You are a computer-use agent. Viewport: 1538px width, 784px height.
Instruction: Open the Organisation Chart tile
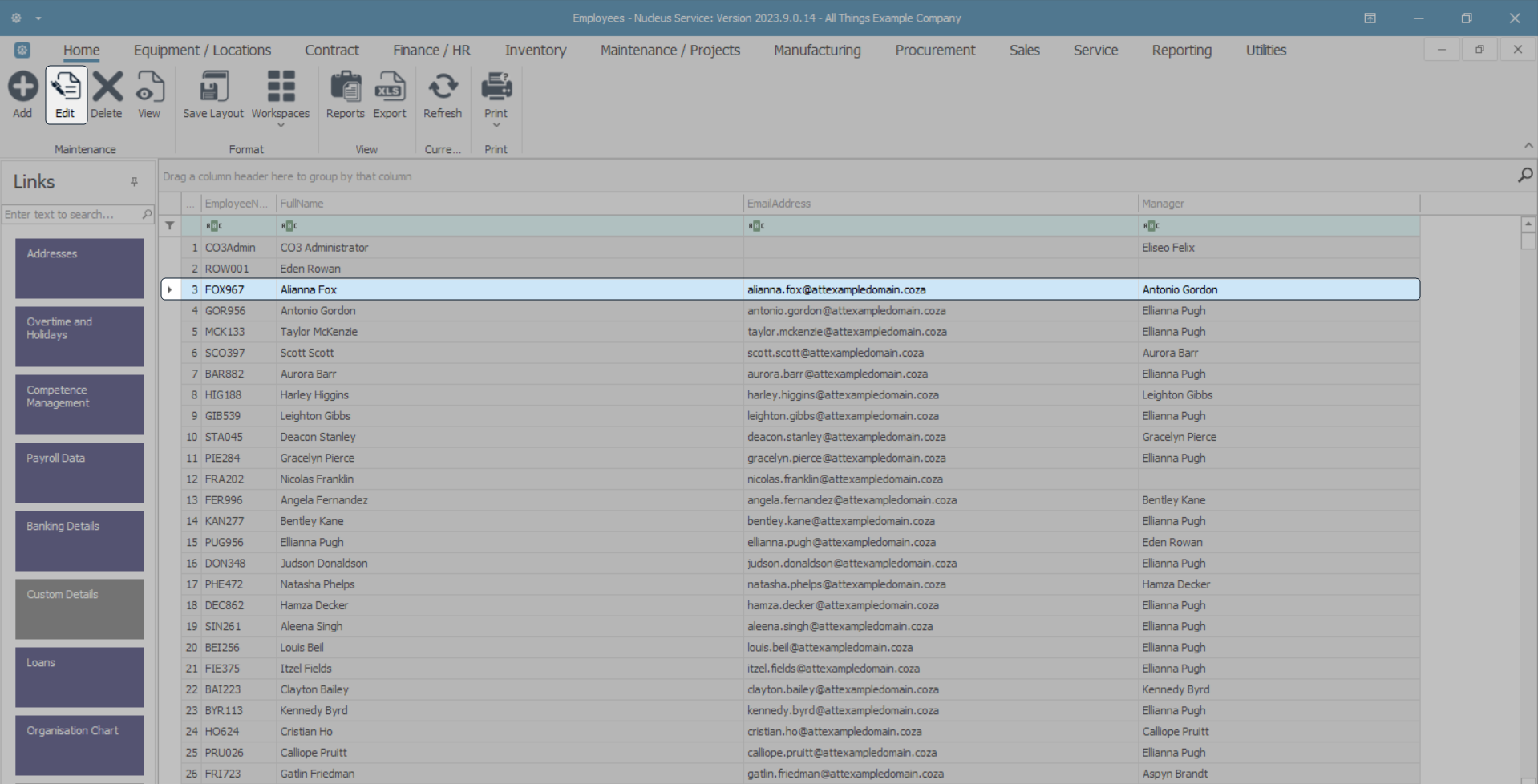pyautogui.click(x=79, y=746)
